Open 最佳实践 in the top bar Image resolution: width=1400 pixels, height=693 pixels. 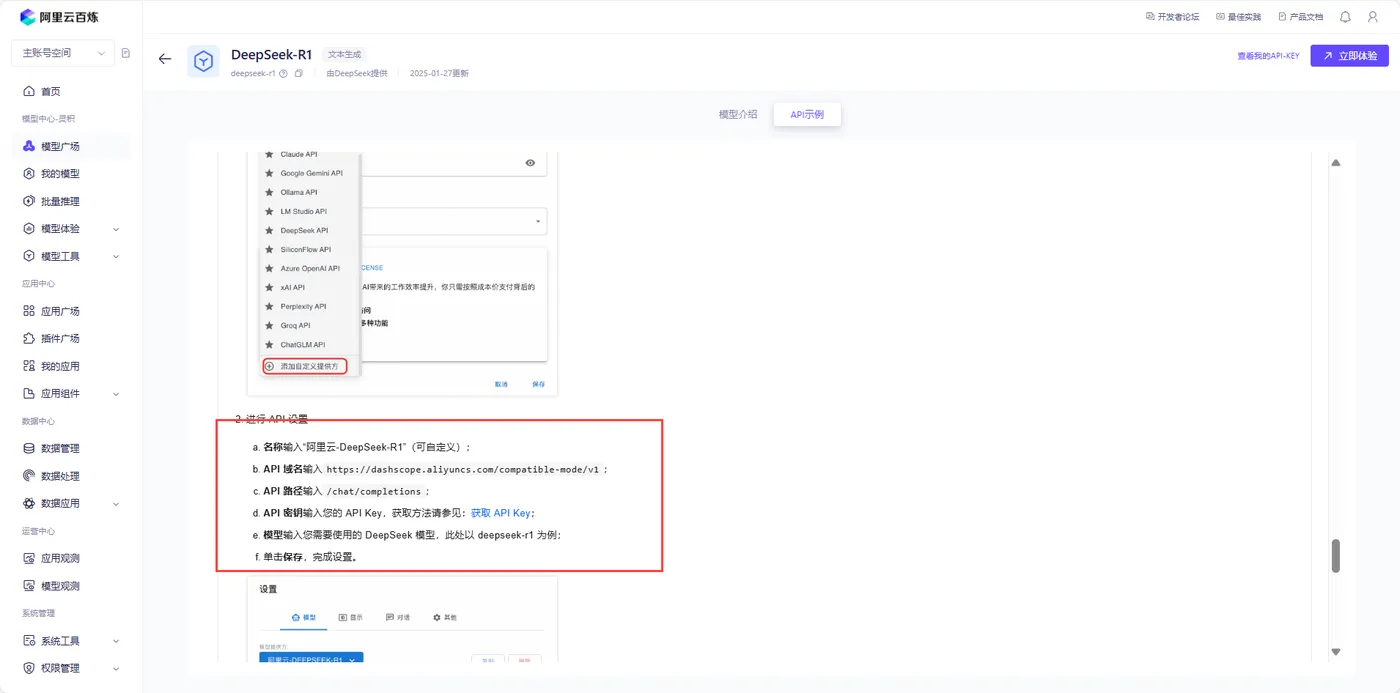click(x=1238, y=17)
